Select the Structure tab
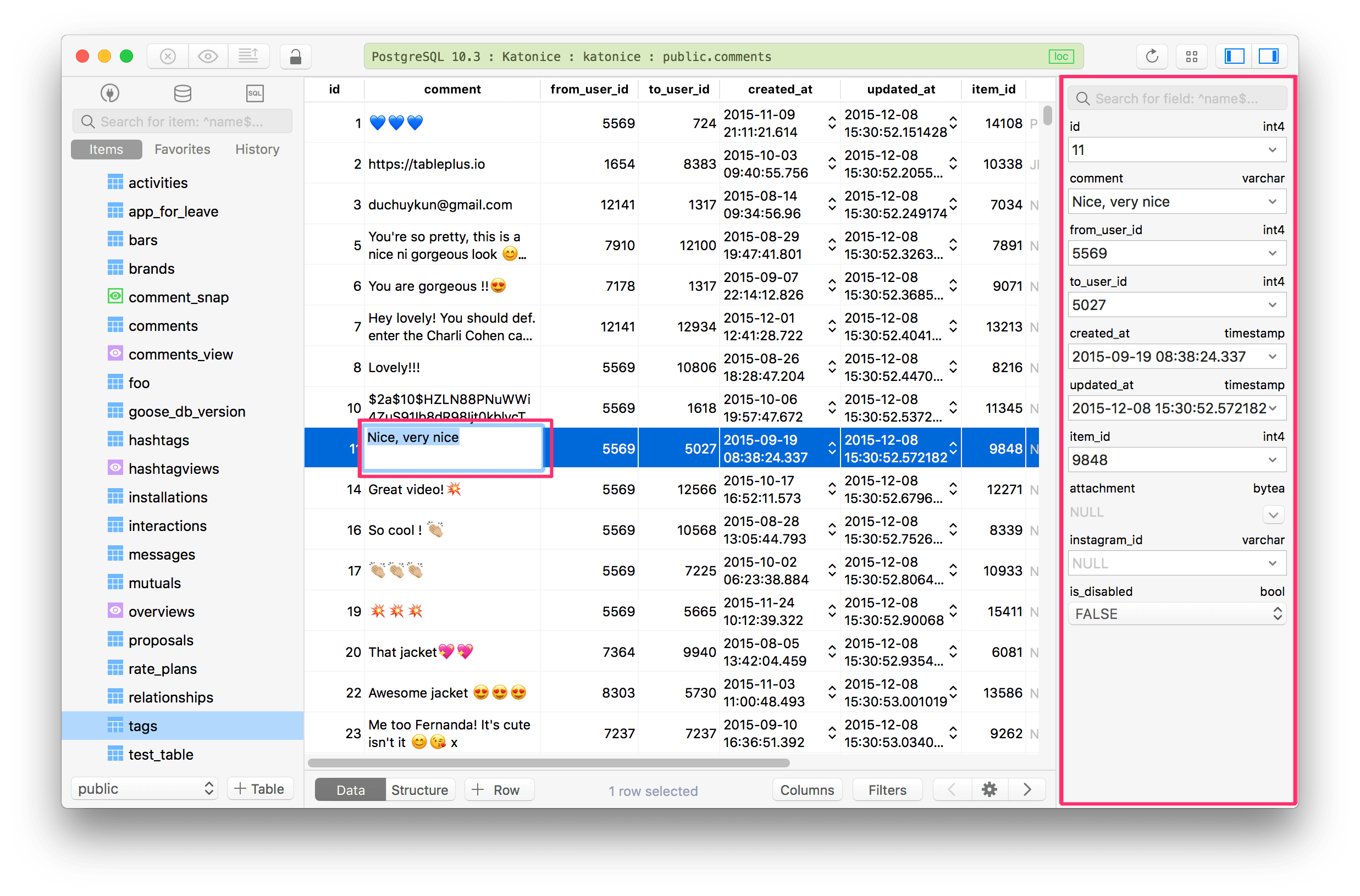Viewport: 1360px width, 896px height. [x=418, y=790]
